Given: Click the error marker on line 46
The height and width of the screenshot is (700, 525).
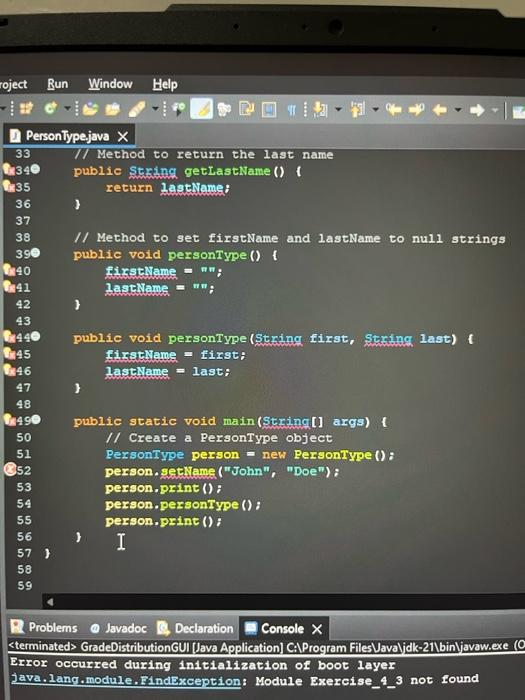Looking at the screenshot, I should point(9,370).
